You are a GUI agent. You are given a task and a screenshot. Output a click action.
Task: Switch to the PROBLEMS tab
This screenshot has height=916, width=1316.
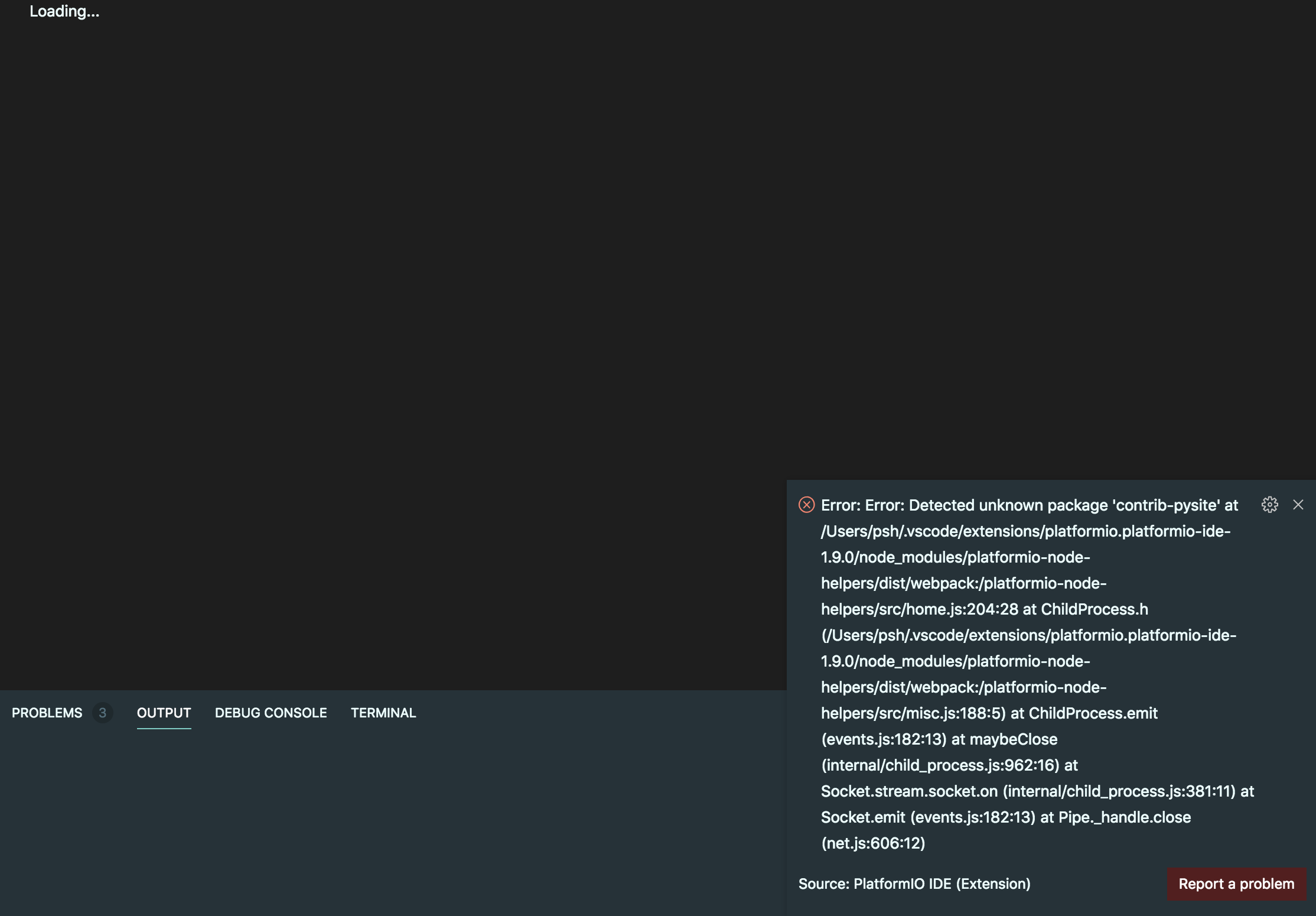(46, 713)
